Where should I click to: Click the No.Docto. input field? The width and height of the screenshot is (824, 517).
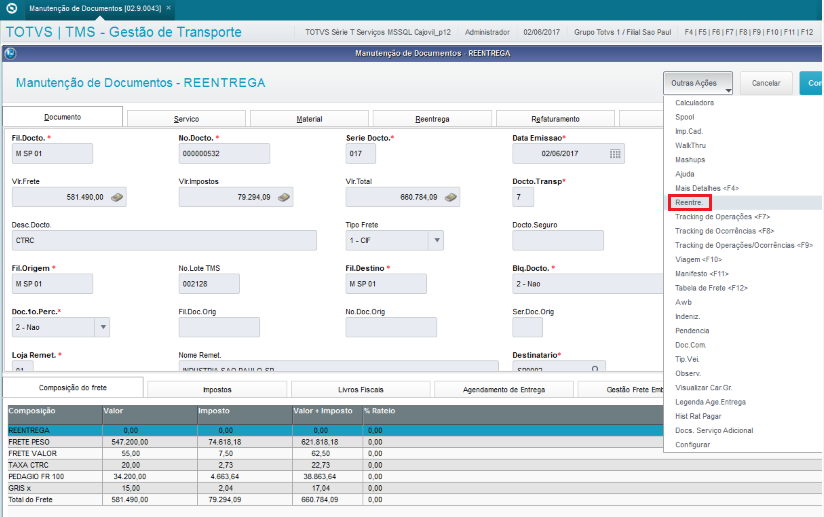(224, 154)
